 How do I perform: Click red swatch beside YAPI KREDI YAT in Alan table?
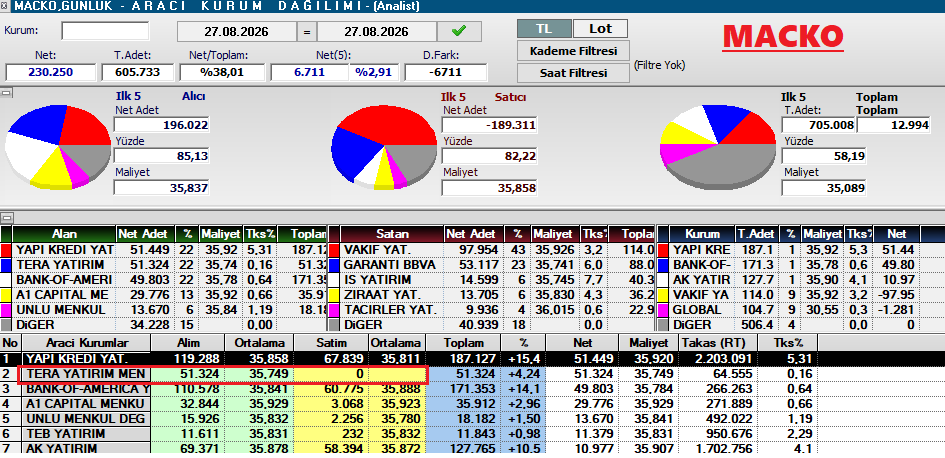[7, 249]
